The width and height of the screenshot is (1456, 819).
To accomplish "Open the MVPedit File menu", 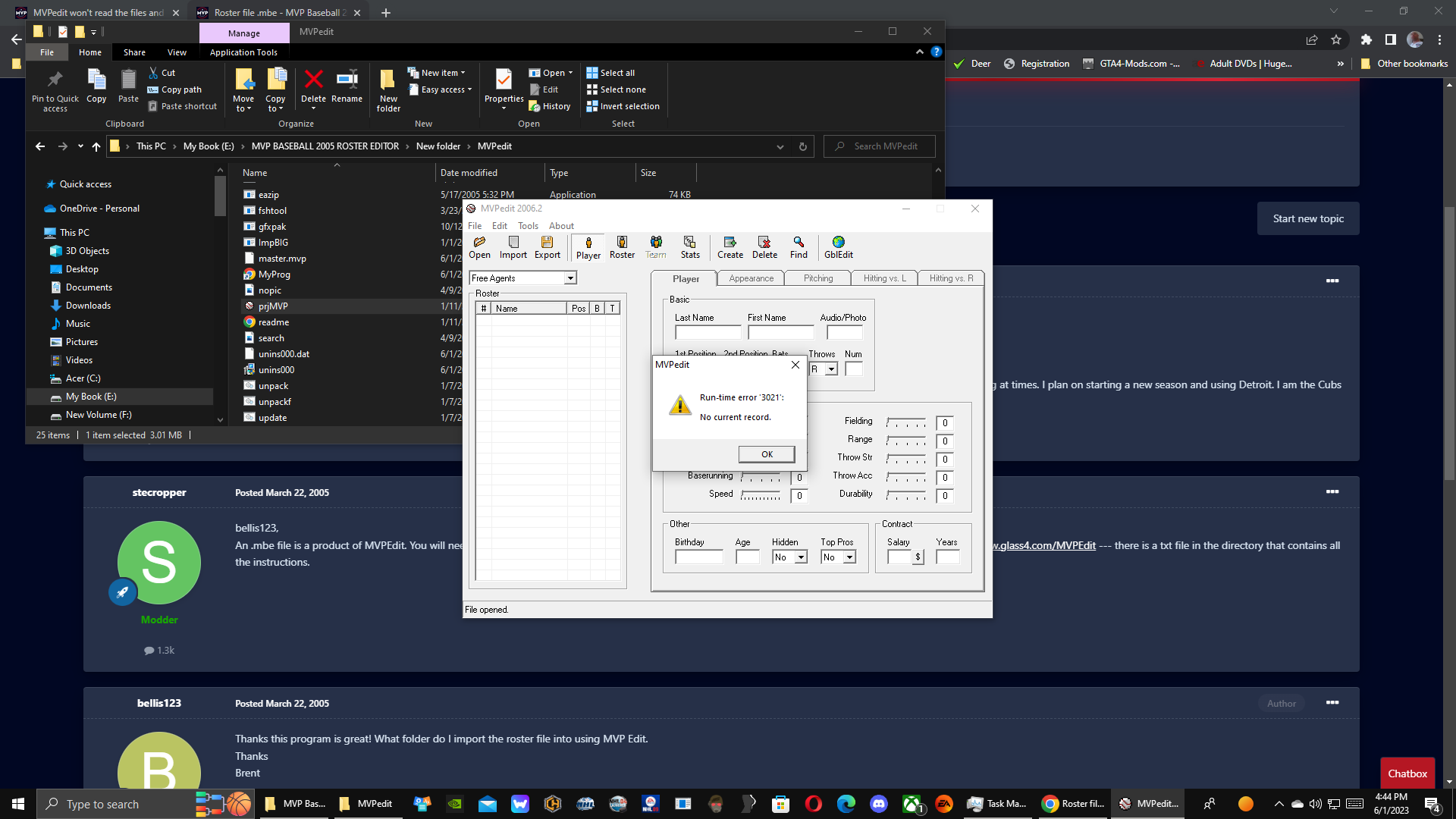I will pos(475,226).
